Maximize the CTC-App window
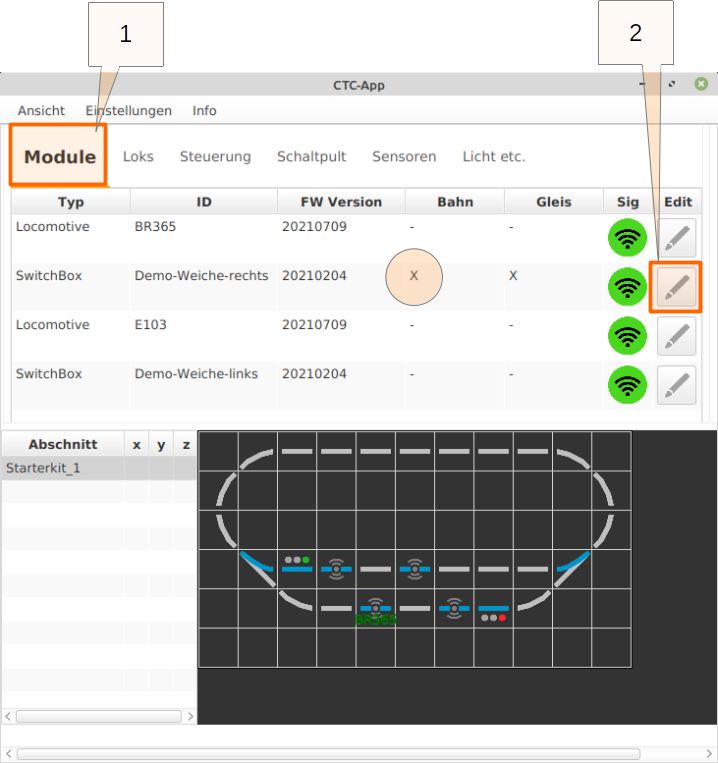This screenshot has height=763, width=718. (x=672, y=84)
